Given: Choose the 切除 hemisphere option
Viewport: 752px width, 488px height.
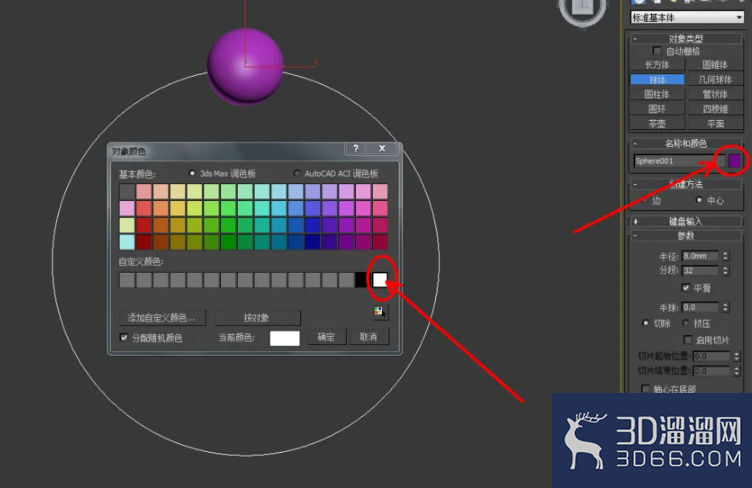Looking at the screenshot, I should pos(646,323).
